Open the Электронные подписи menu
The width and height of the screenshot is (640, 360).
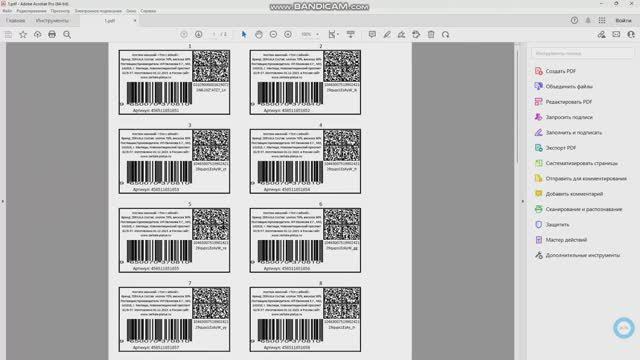98,11
